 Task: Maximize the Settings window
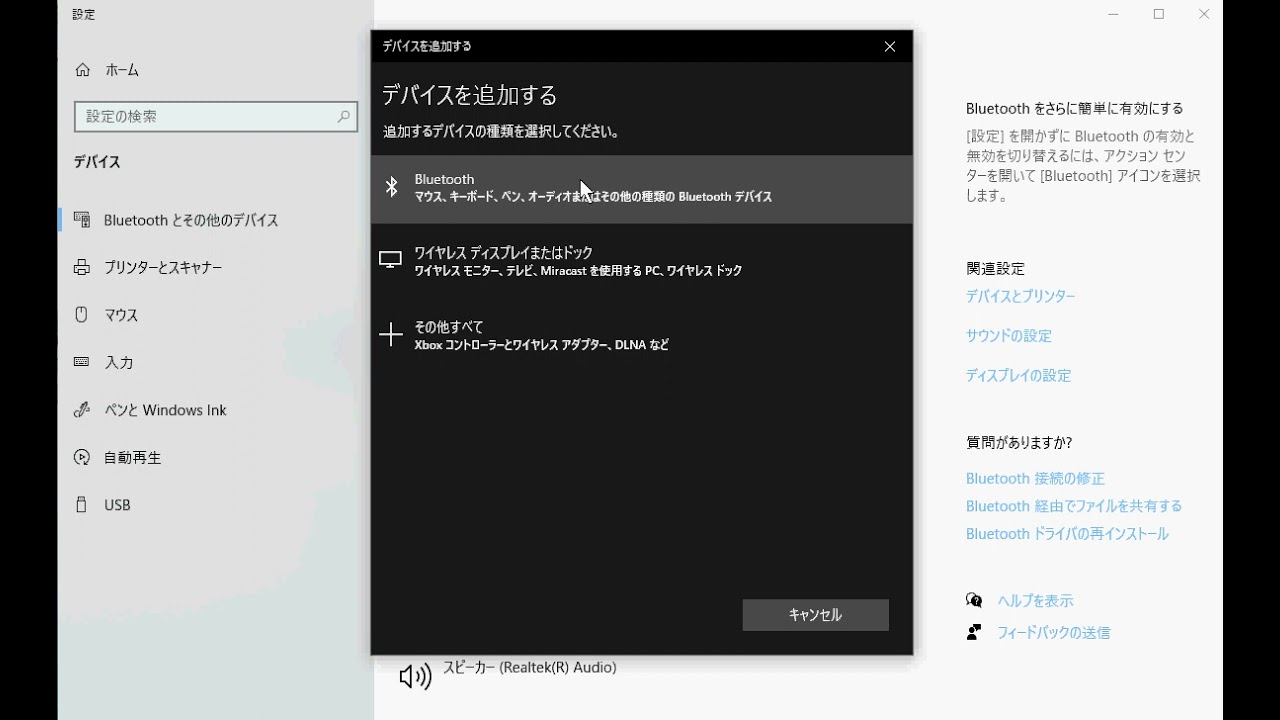click(1159, 14)
